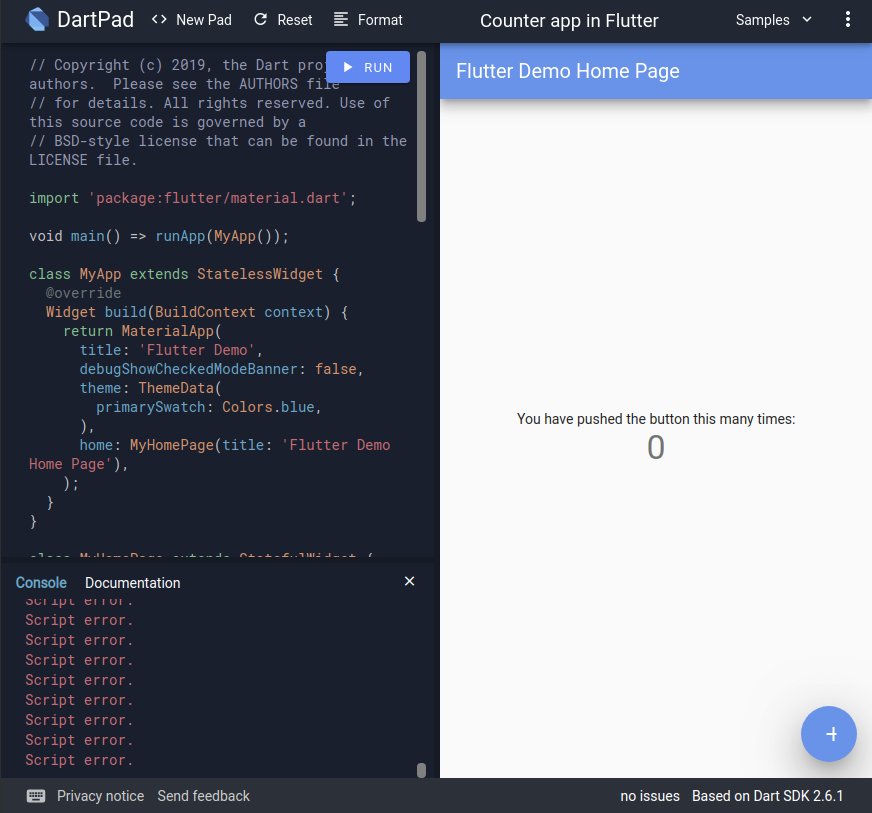Click 'You have pushed the button this many times:' text

pyautogui.click(x=656, y=419)
